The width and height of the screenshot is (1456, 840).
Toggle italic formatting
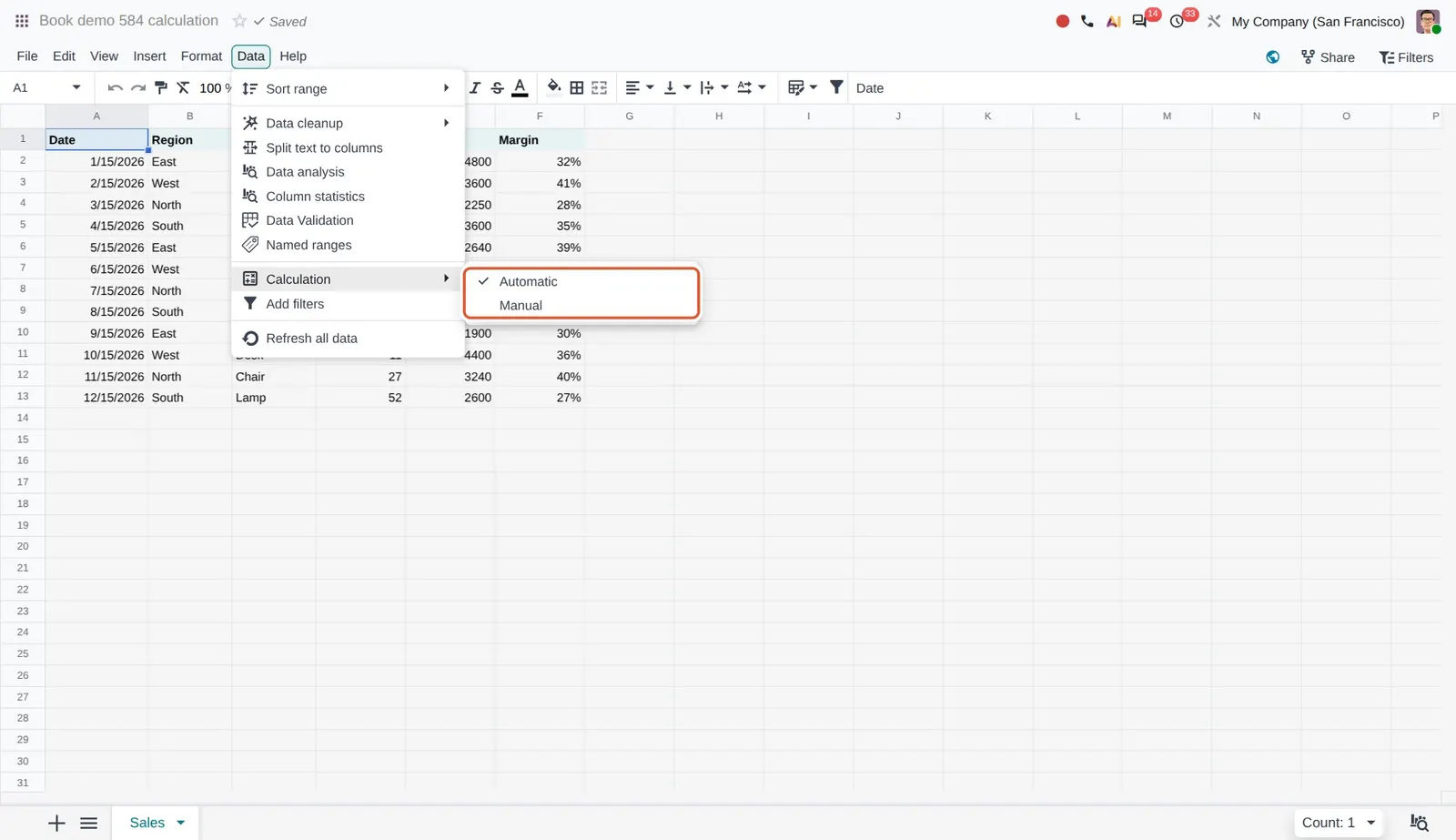tap(474, 87)
